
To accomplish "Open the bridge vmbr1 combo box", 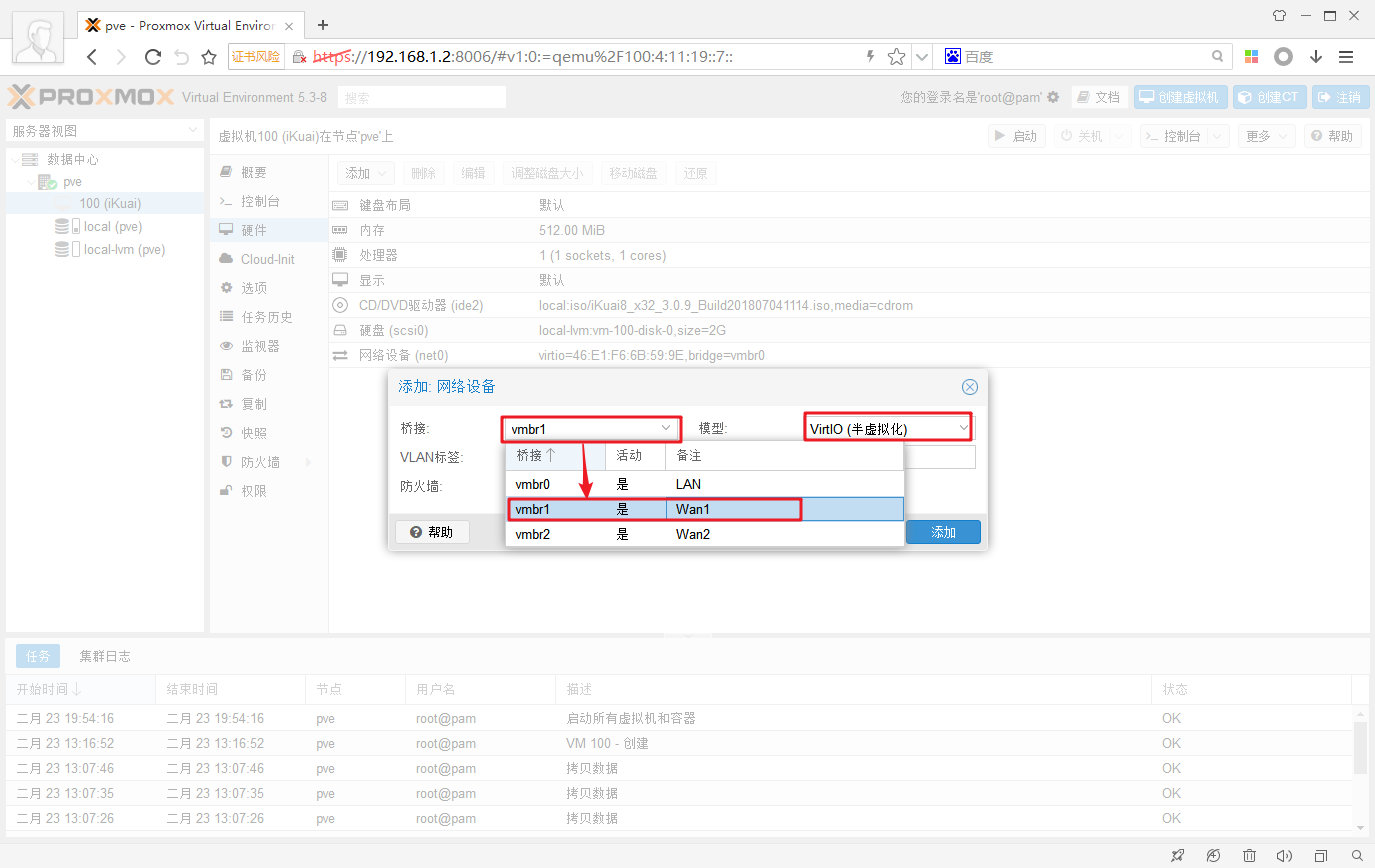I will click(x=591, y=429).
